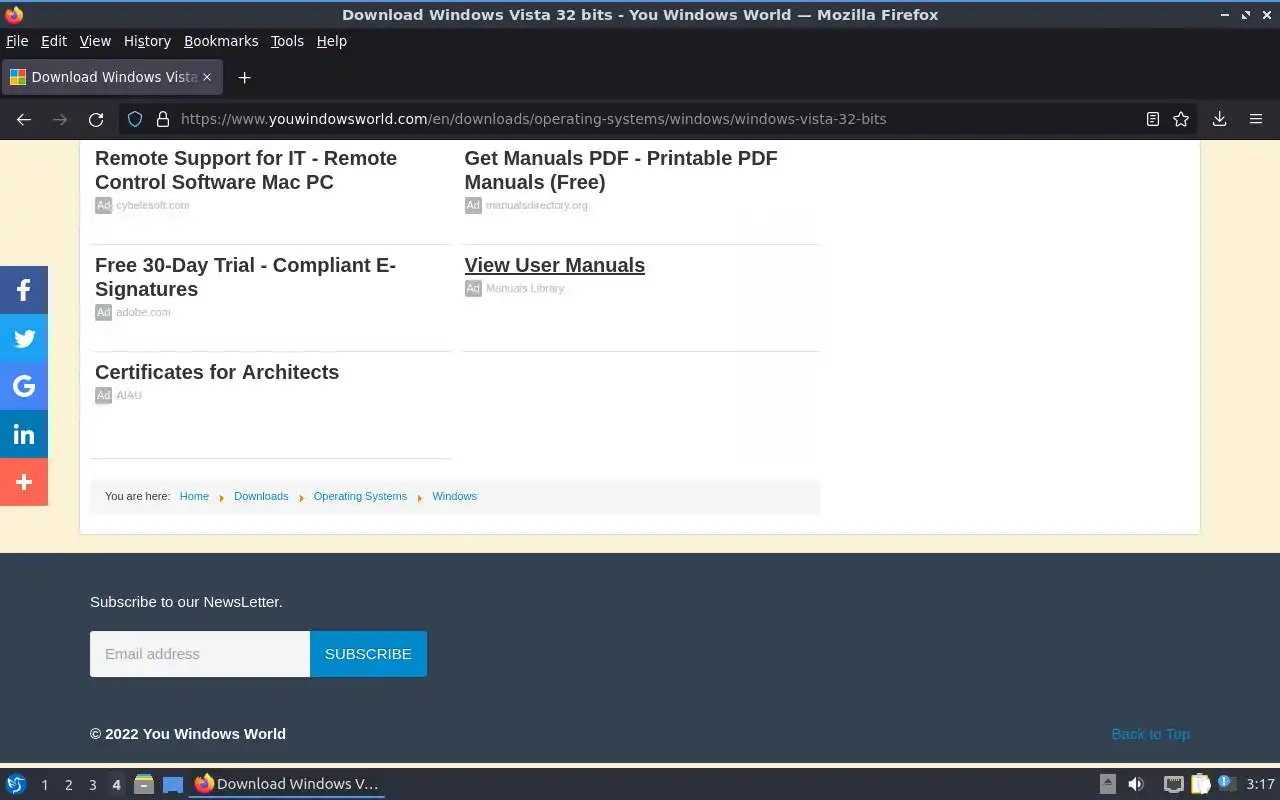Open the View menu

(x=95, y=41)
